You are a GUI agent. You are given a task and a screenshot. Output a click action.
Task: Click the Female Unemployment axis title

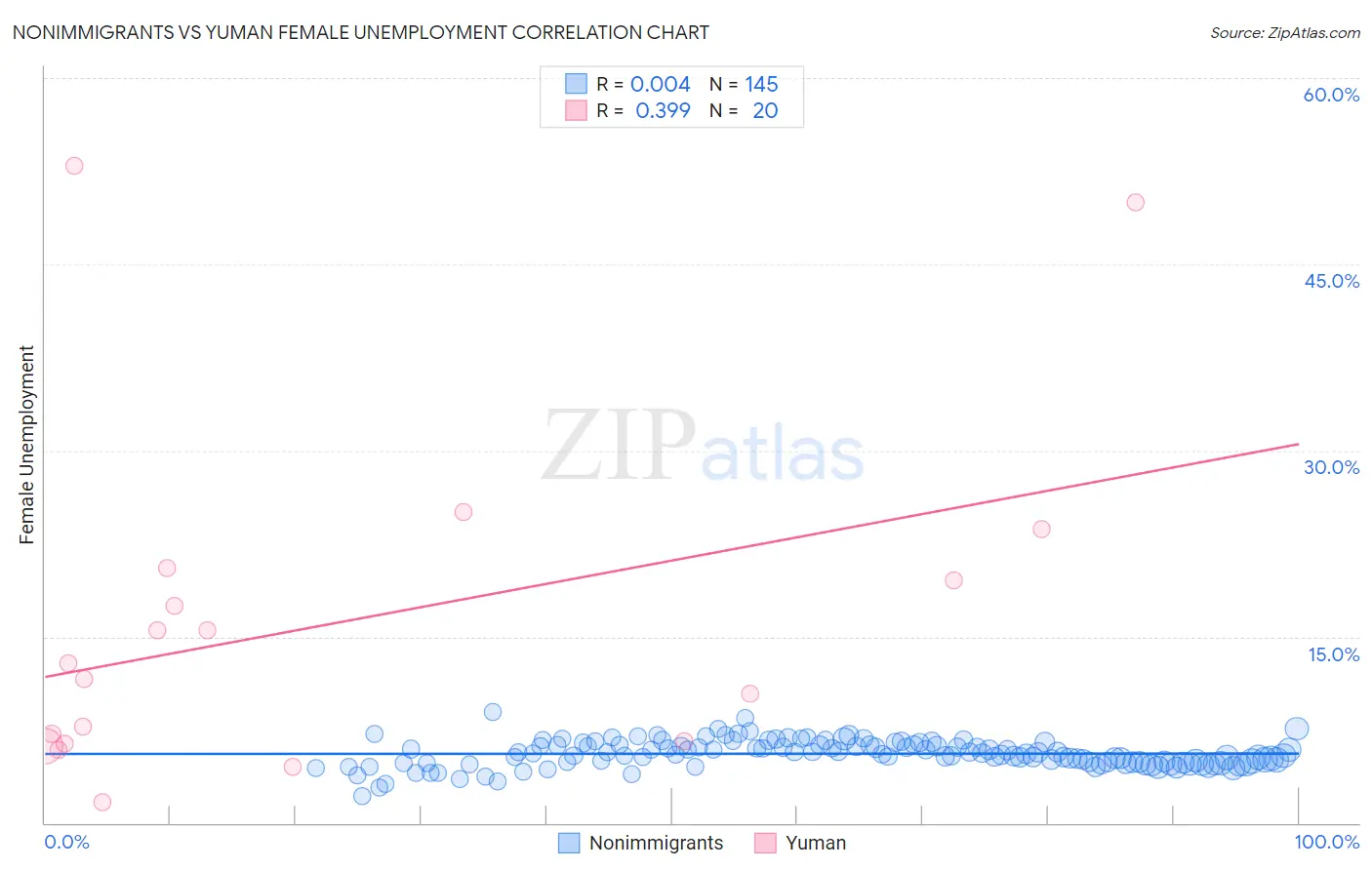pyautogui.click(x=26, y=444)
